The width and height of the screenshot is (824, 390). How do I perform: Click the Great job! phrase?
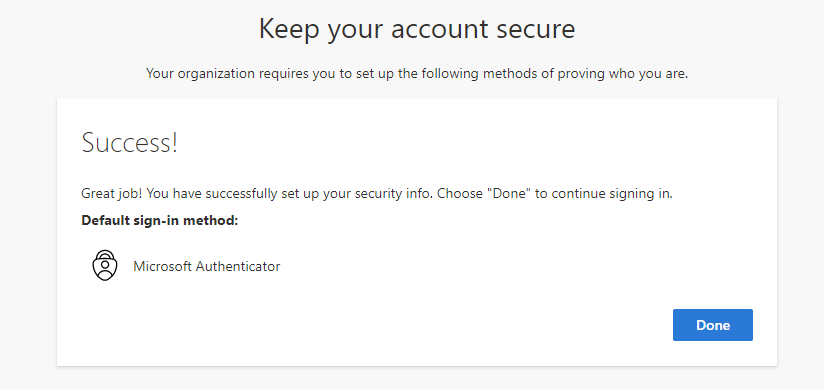(111, 194)
